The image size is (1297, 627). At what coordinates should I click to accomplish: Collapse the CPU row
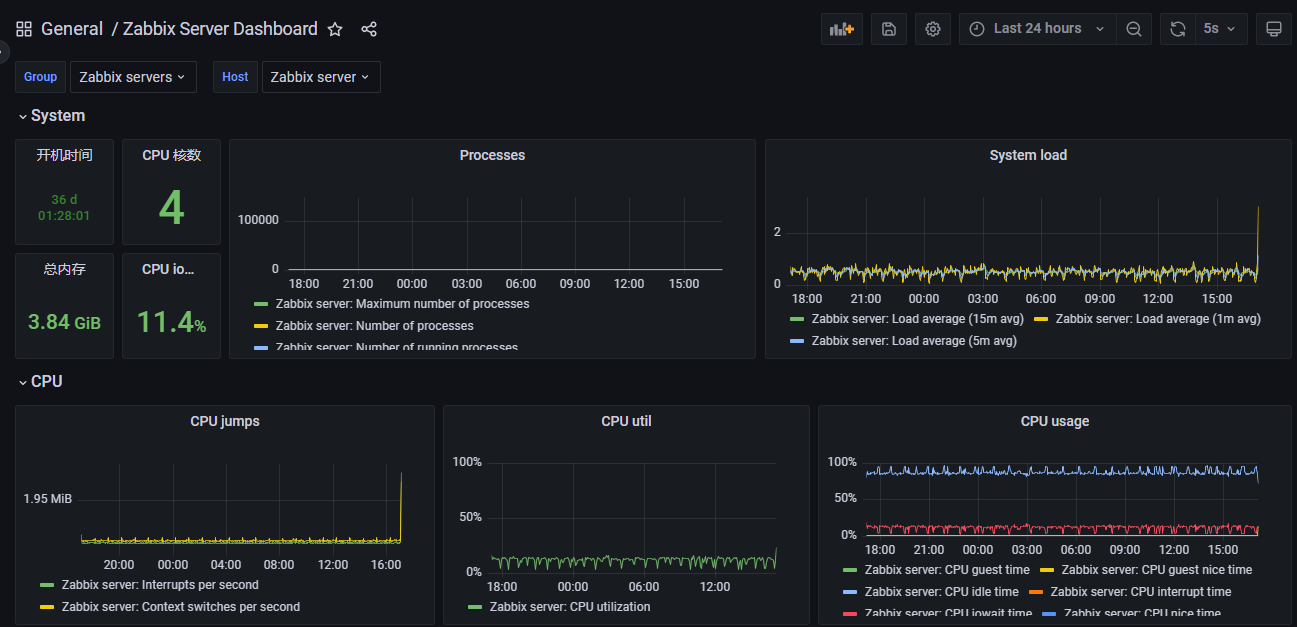tap(40, 382)
